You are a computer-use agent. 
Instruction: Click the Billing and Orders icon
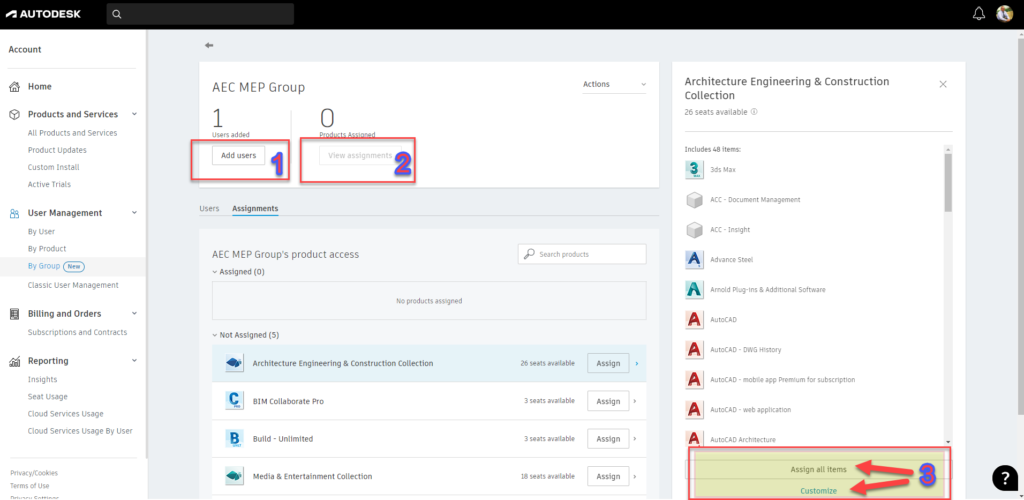[x=15, y=313]
